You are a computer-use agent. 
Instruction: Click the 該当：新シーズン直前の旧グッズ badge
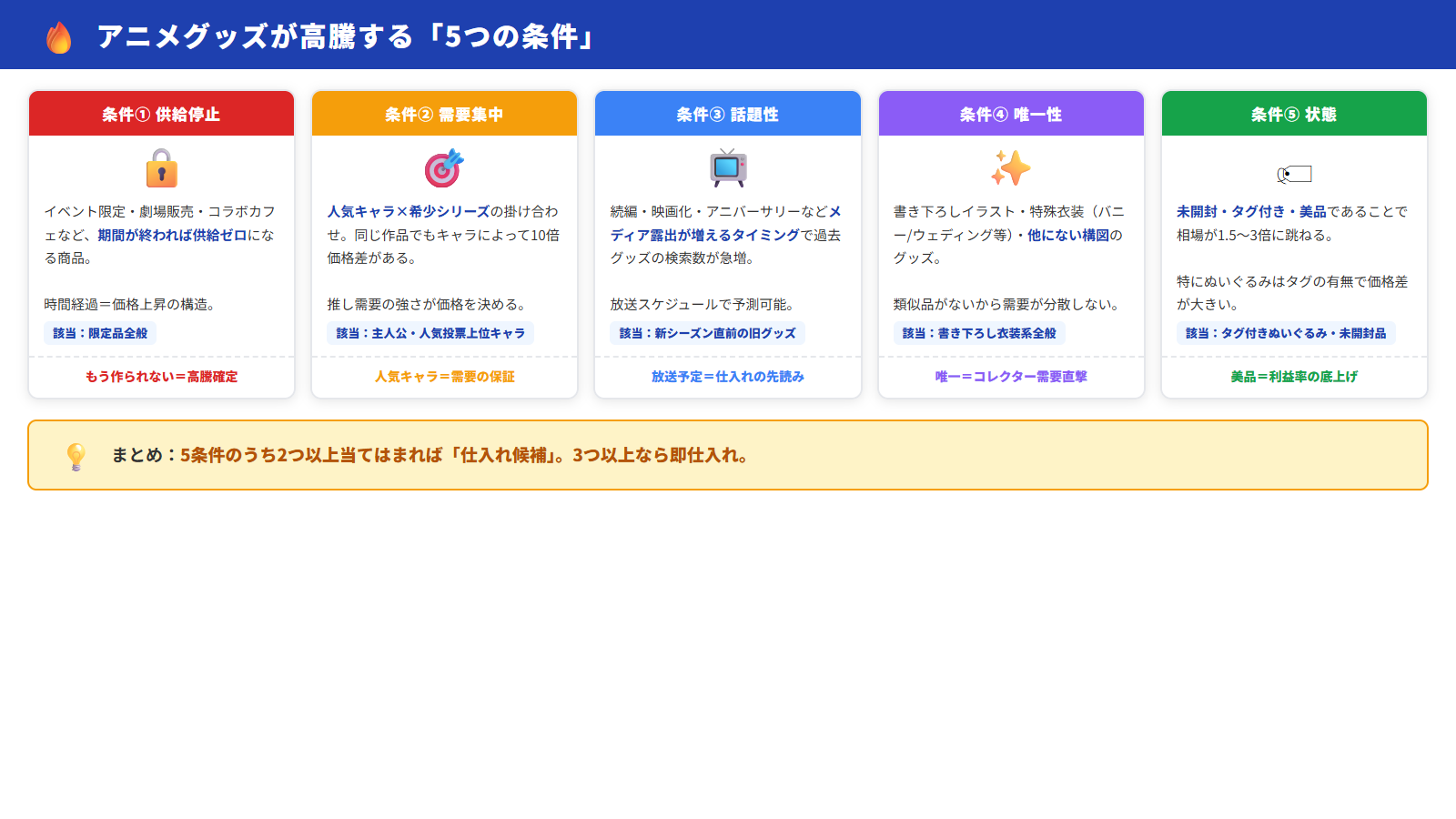pyautogui.click(x=710, y=332)
